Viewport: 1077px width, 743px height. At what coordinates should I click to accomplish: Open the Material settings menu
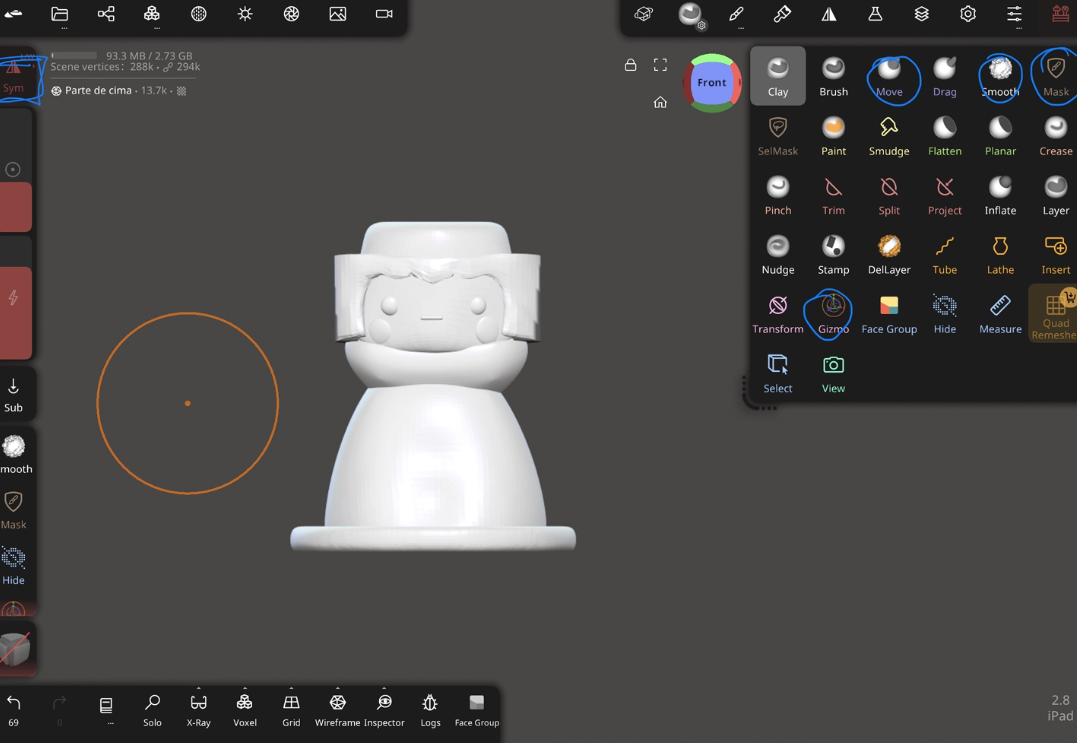(199, 14)
